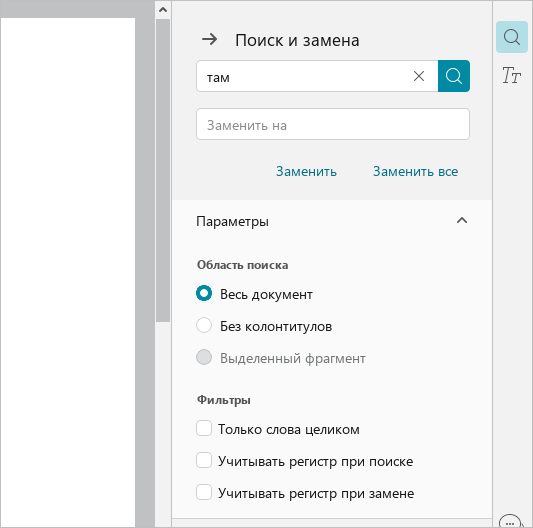Open the more options ellipsis icon
Screen dimensions: 533x528
tap(510, 522)
